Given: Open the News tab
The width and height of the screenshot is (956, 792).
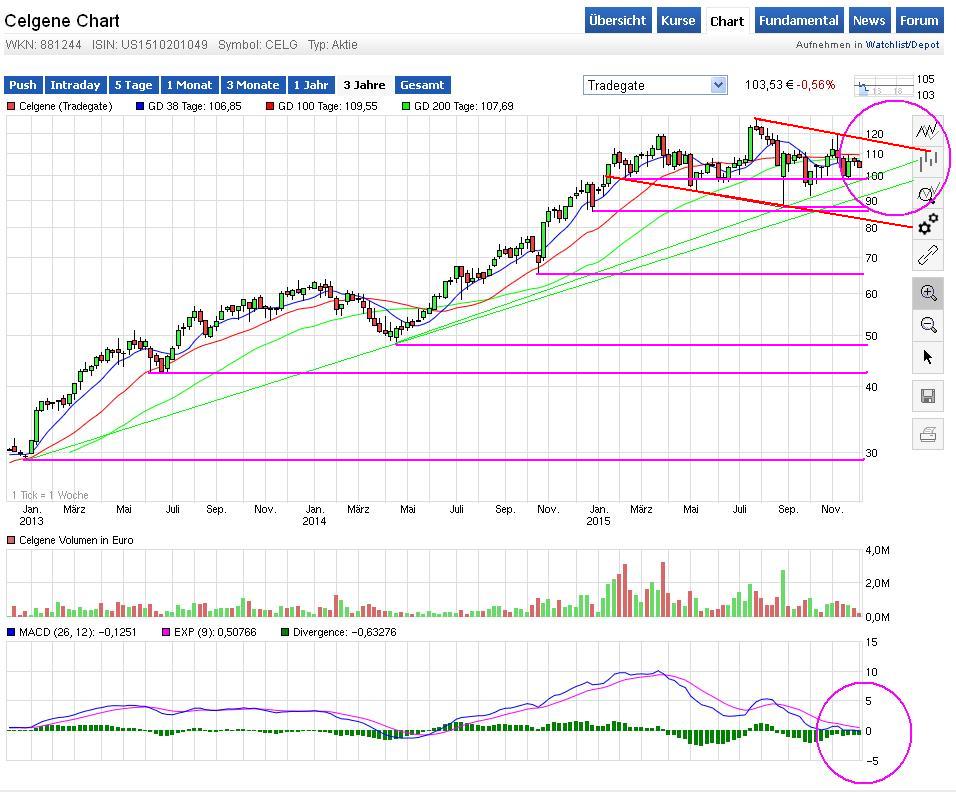Looking at the screenshot, I should 868,20.
